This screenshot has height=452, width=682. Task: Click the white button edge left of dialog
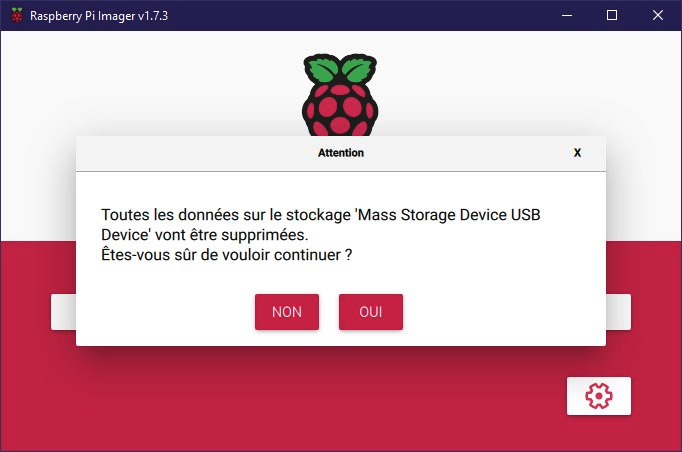tap(63, 312)
